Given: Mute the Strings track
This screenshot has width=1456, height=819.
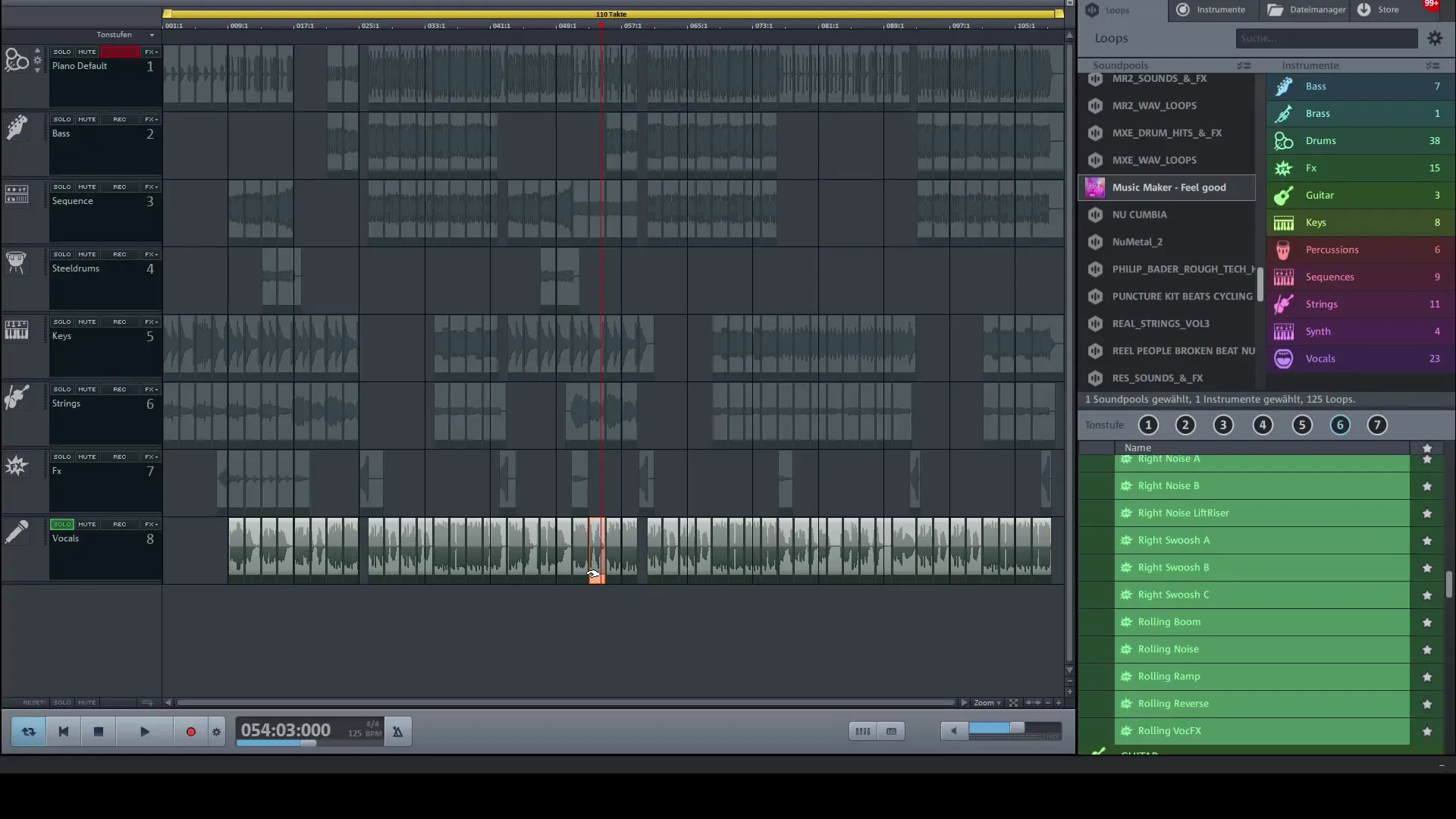Looking at the screenshot, I should tap(87, 389).
